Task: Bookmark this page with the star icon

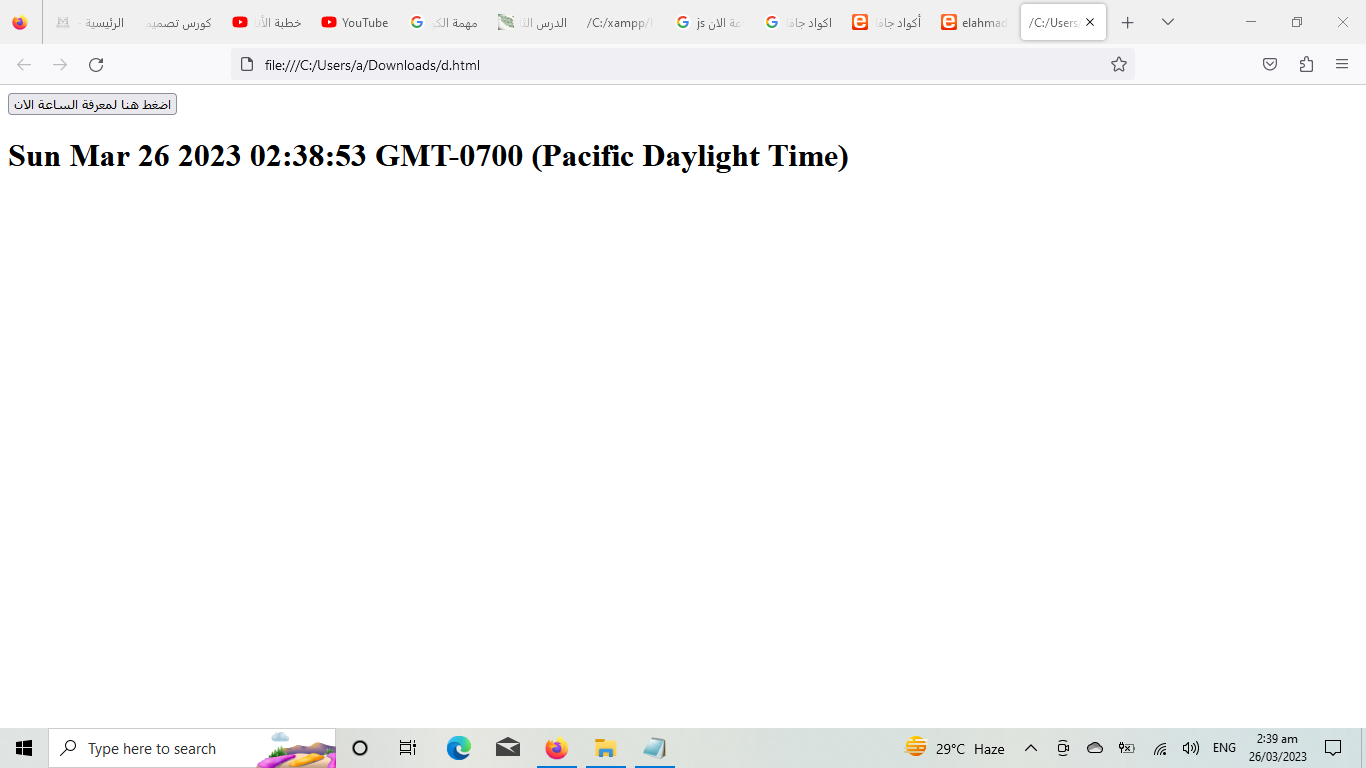Action: coord(1118,65)
